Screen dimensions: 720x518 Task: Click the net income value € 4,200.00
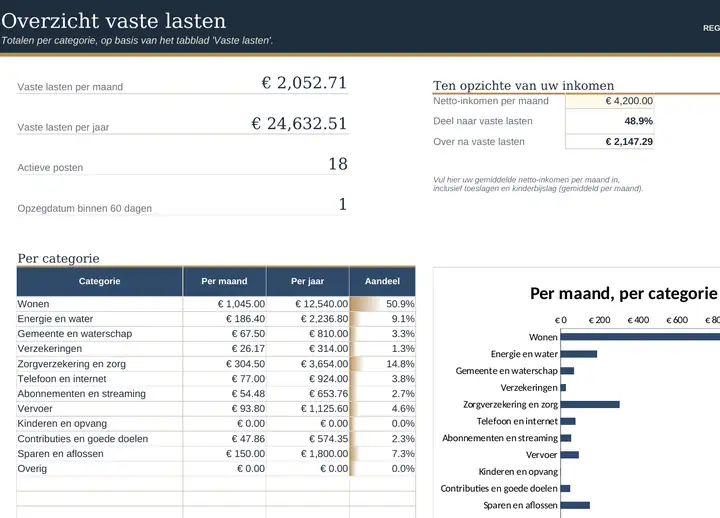pyautogui.click(x=609, y=101)
